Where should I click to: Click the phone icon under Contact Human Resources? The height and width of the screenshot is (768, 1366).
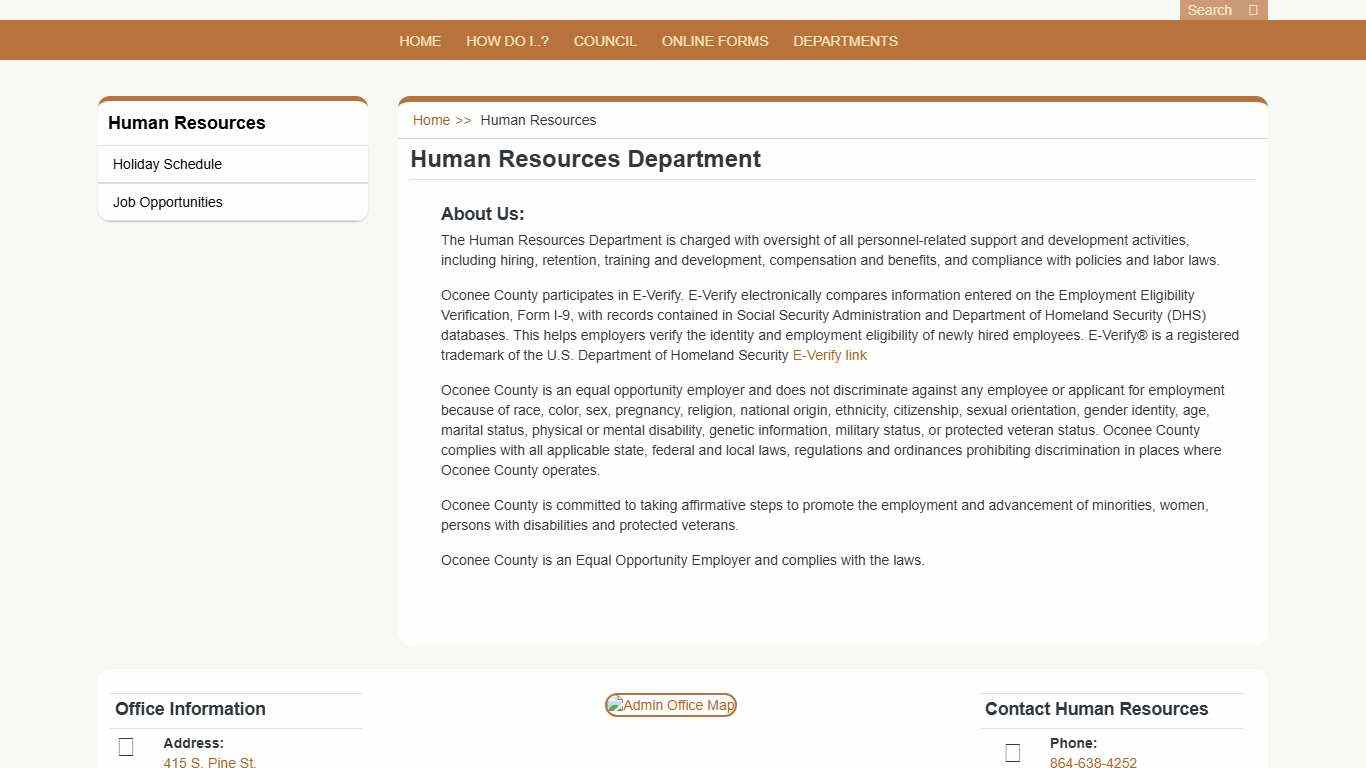click(1012, 753)
